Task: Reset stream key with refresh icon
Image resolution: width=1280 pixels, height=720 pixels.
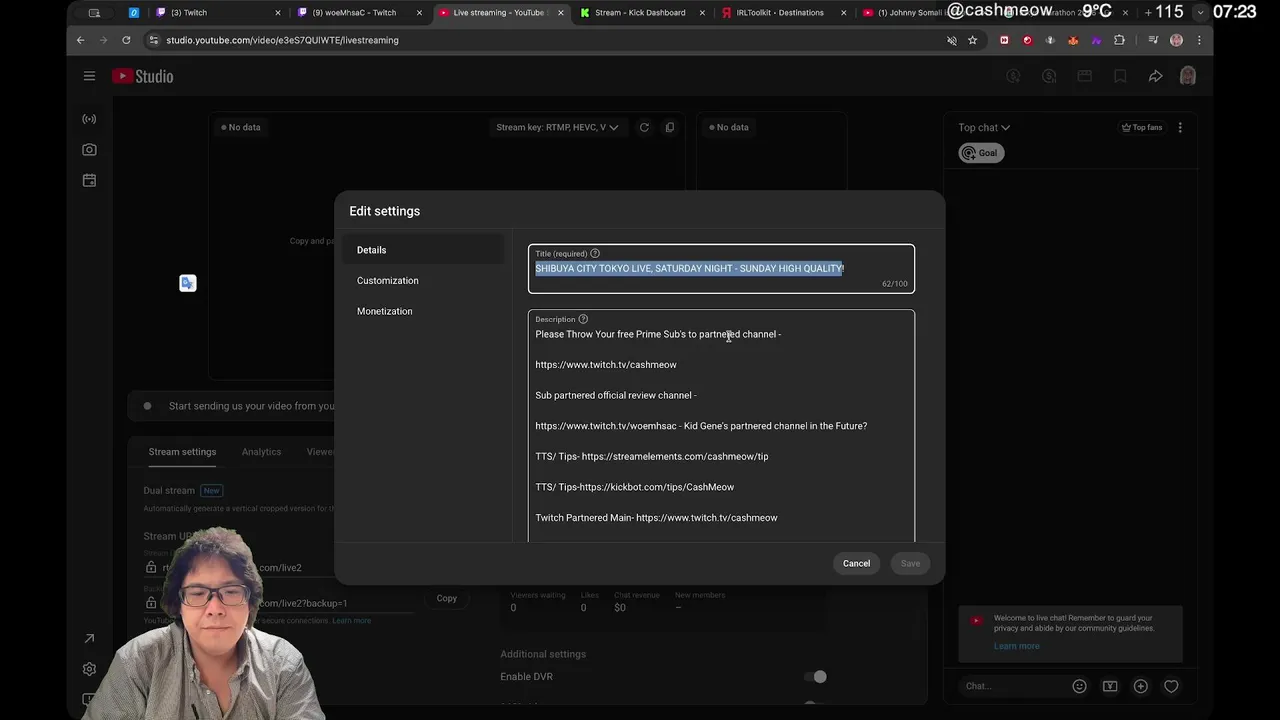Action: (x=644, y=127)
